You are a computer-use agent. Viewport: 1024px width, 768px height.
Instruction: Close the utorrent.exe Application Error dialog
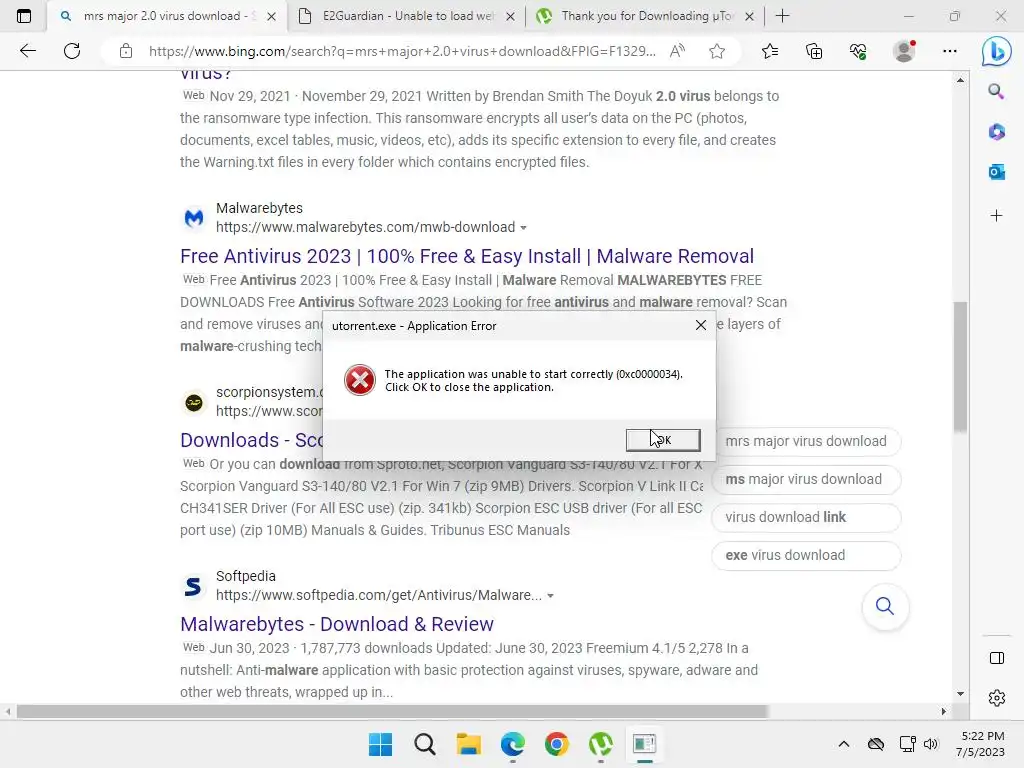pos(701,325)
